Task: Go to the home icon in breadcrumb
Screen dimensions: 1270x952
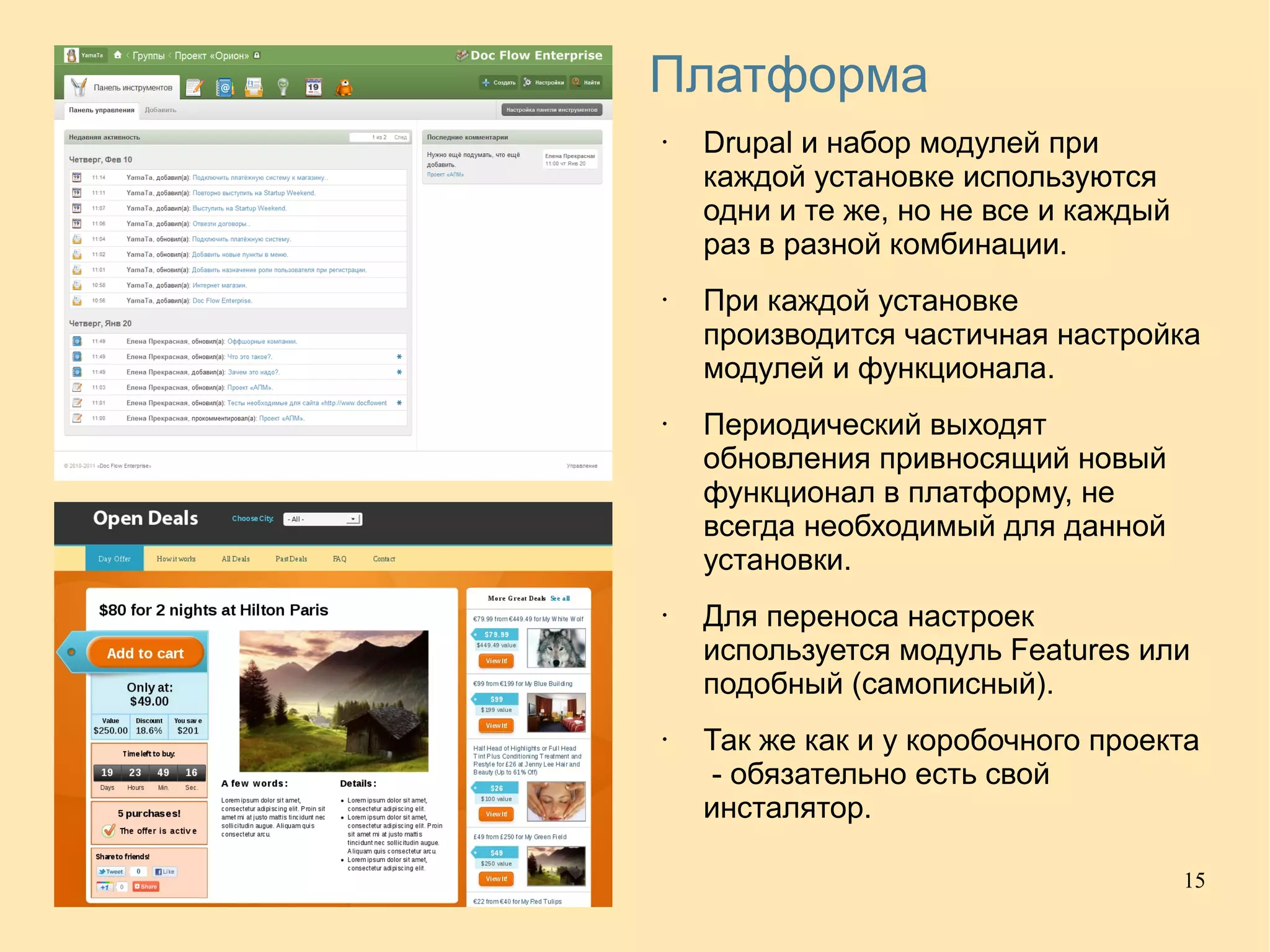Action: (118, 55)
